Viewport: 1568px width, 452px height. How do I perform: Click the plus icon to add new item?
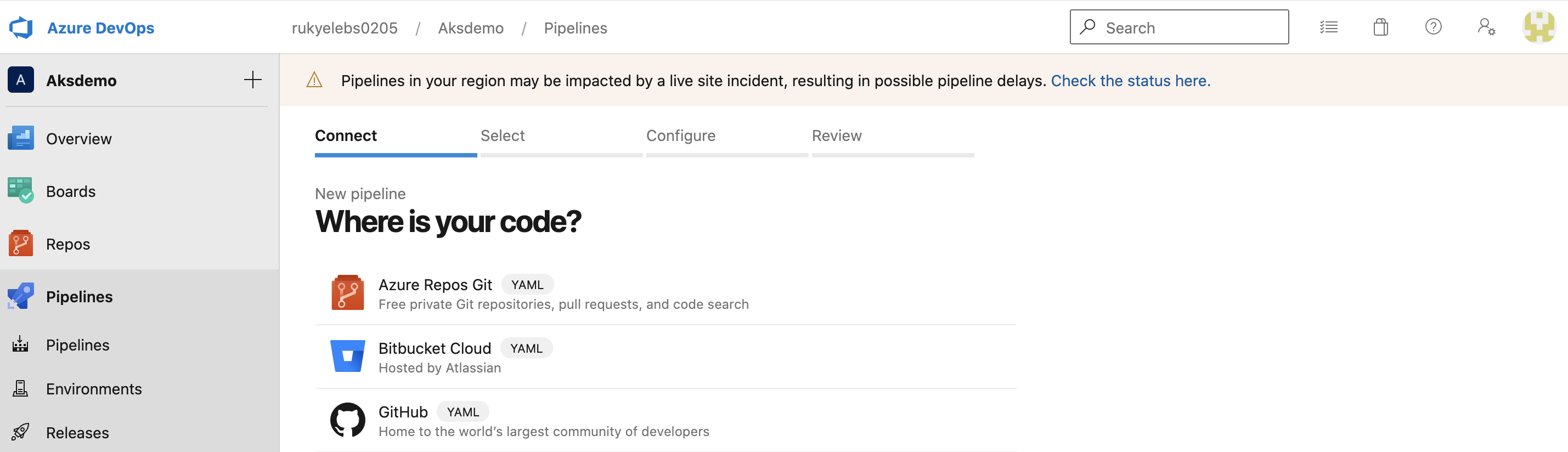[252, 80]
